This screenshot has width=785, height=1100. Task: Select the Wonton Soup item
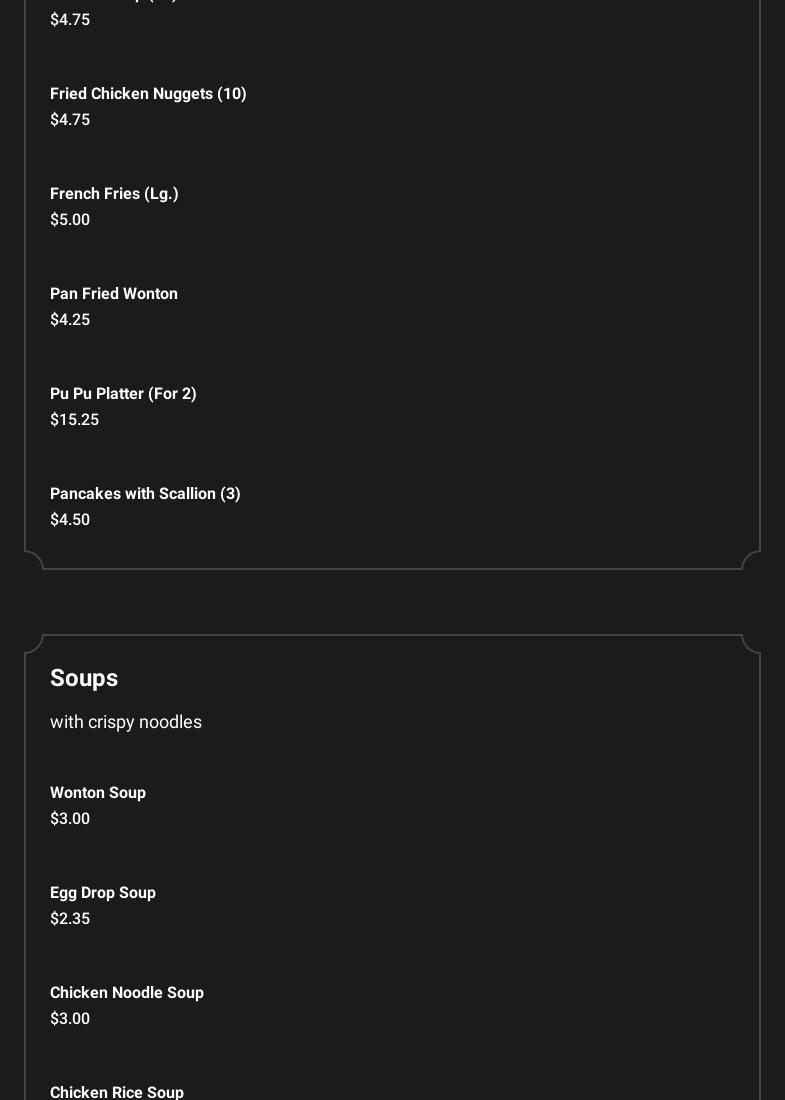98,793
